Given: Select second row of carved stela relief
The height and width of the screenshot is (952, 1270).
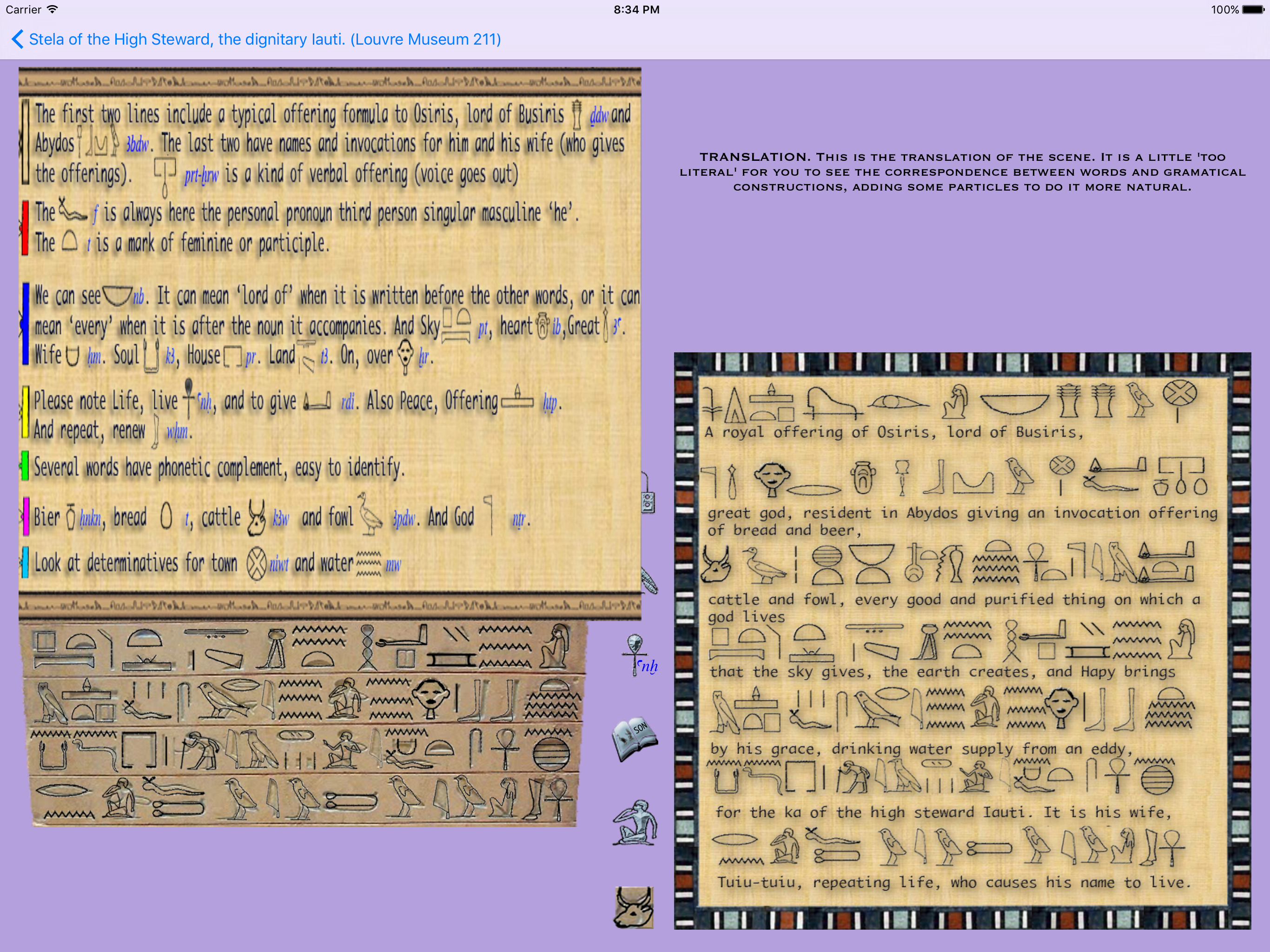Looking at the screenshot, I should coord(305,700).
